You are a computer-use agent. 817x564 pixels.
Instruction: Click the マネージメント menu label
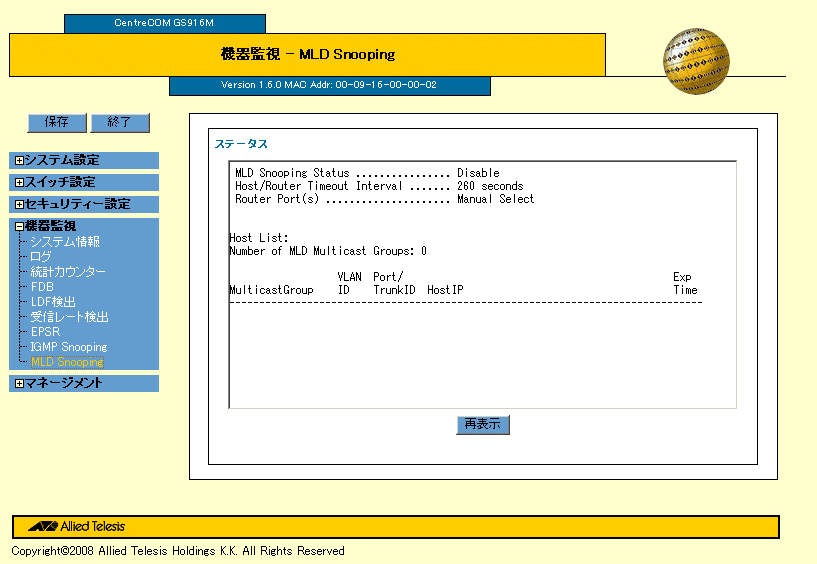pyautogui.click(x=63, y=383)
